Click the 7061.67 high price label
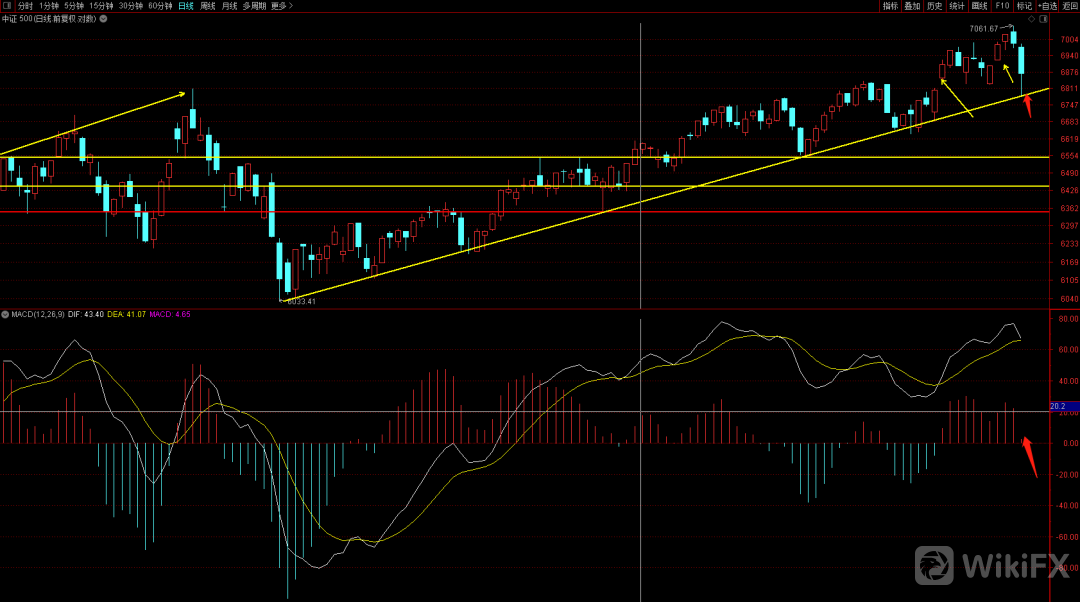 [x=984, y=29]
